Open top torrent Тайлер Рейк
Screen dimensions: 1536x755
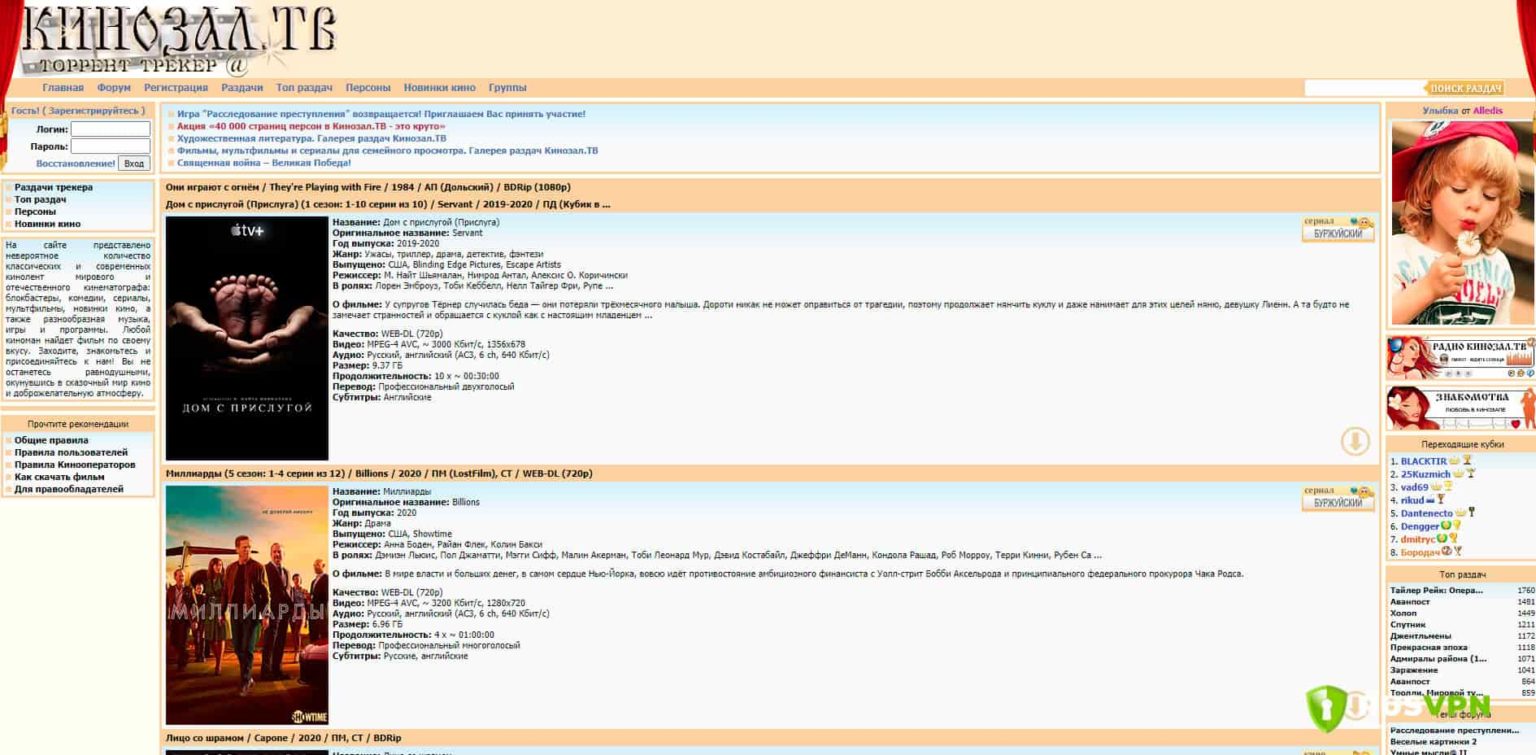tap(1437, 590)
